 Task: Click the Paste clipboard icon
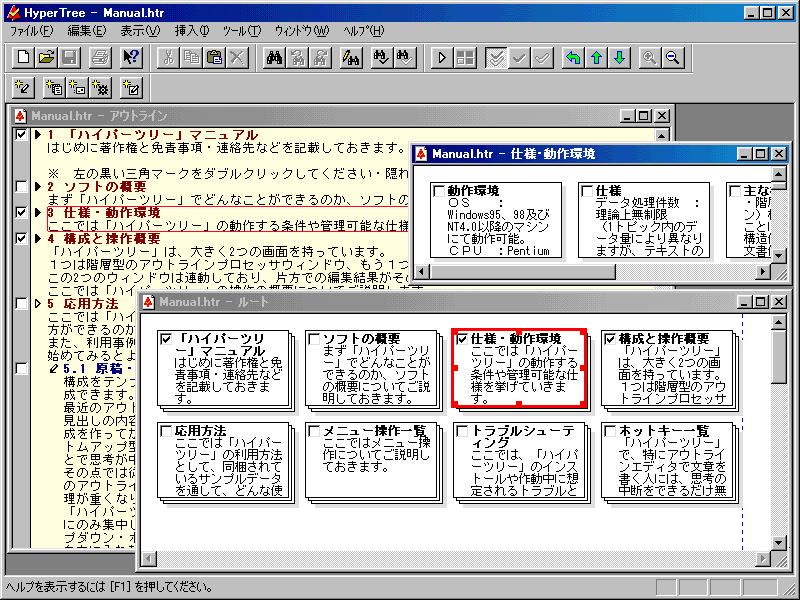click(x=214, y=57)
